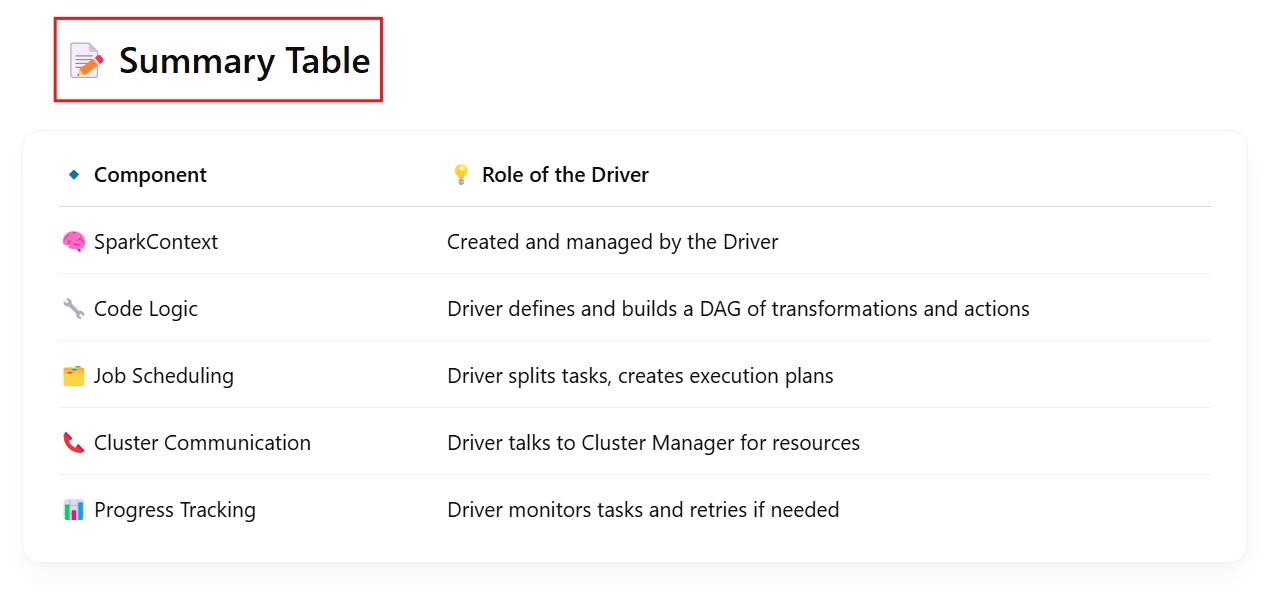
Task: Click the Summary Table heading text
Action: coord(244,61)
